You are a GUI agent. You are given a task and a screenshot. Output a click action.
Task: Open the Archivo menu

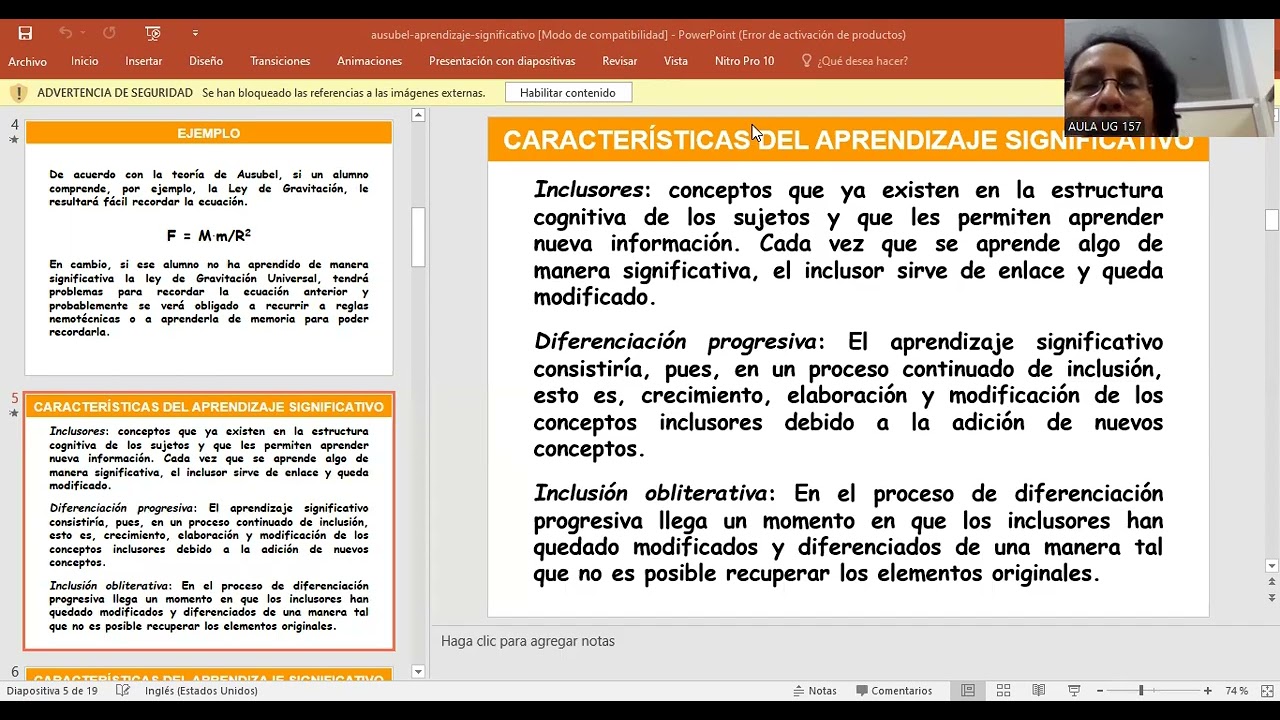(27, 61)
